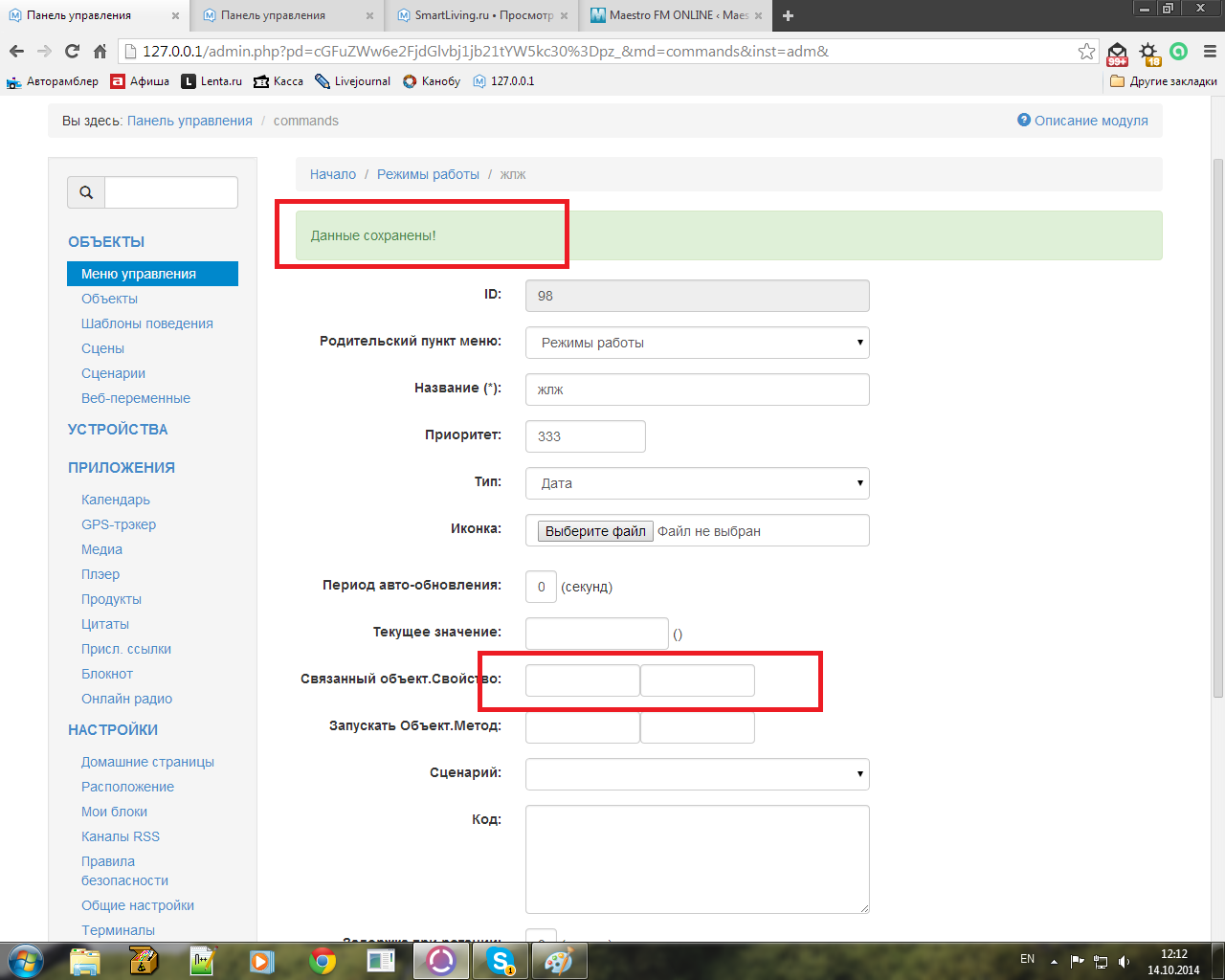The image size is (1225, 980).
Task: Open Skype from the taskbar
Action: click(501, 961)
